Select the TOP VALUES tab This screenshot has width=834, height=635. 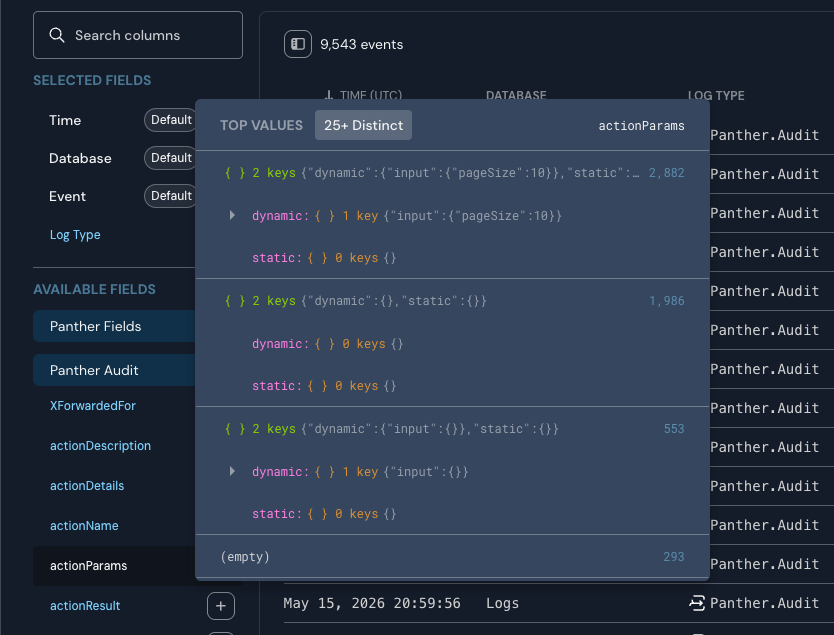pos(261,125)
